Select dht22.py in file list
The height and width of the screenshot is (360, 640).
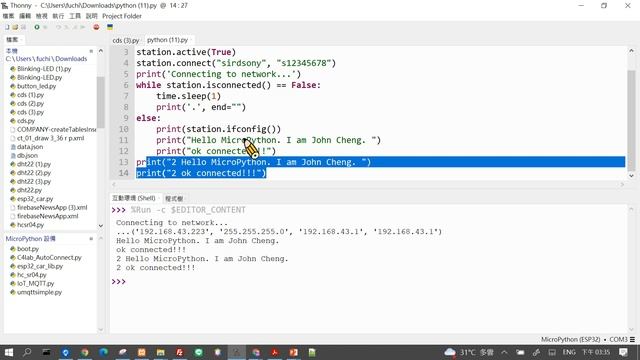29,190
